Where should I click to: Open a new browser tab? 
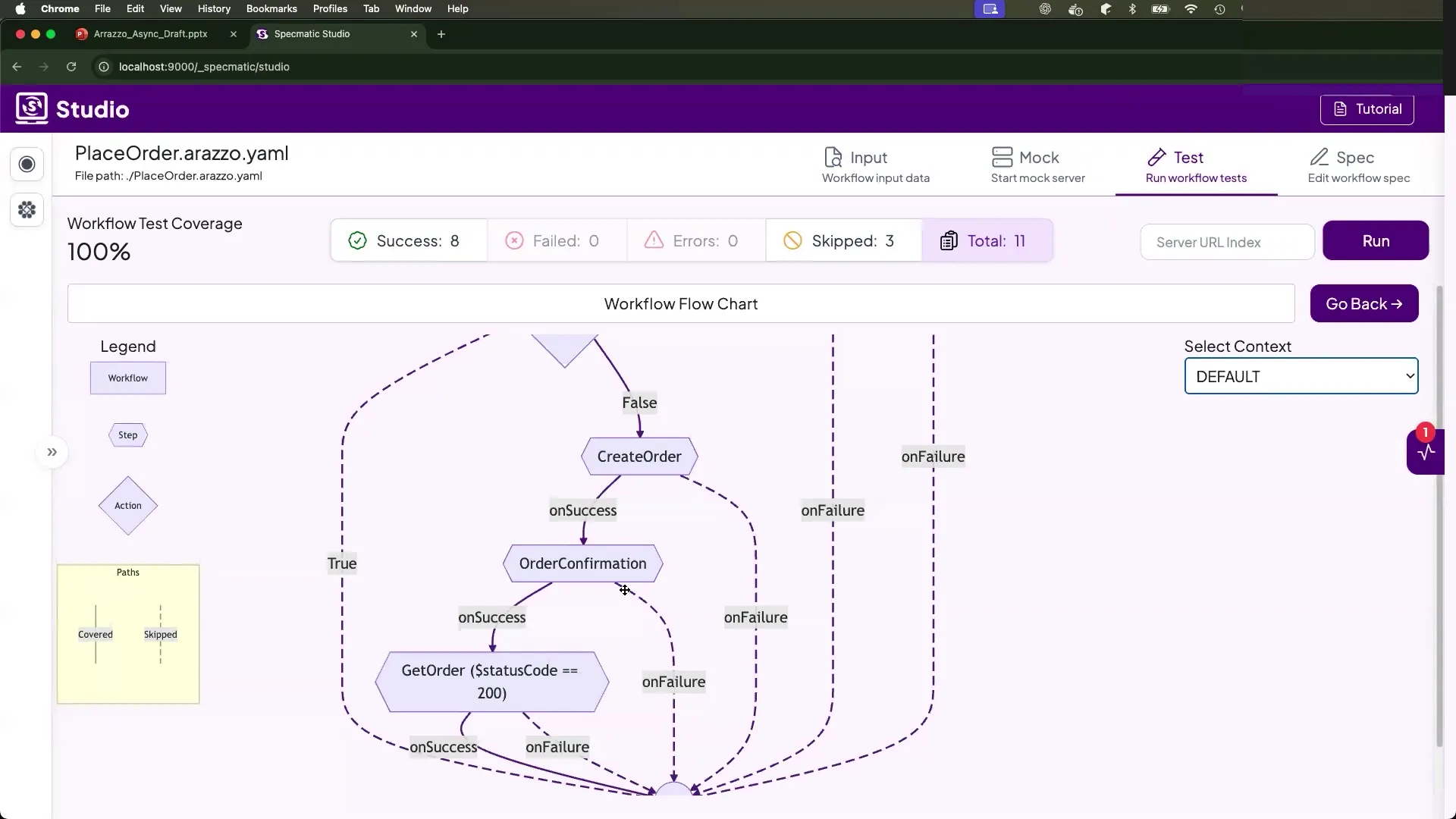[x=441, y=34]
